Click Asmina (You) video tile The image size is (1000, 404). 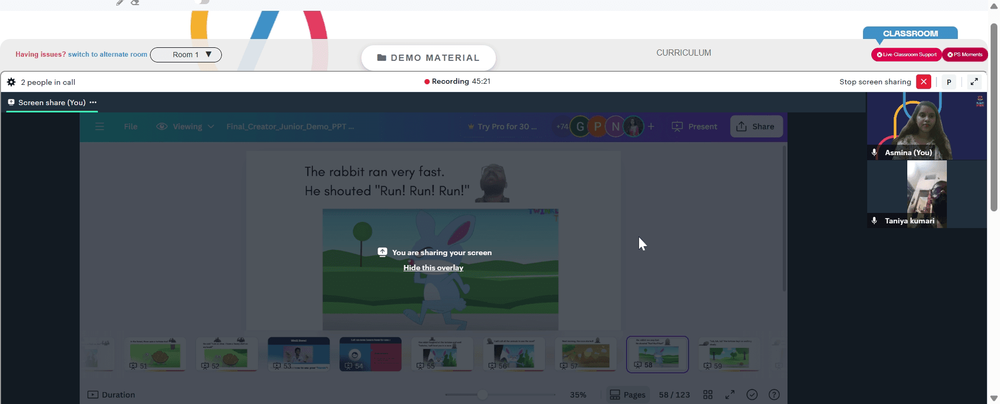coord(927,126)
